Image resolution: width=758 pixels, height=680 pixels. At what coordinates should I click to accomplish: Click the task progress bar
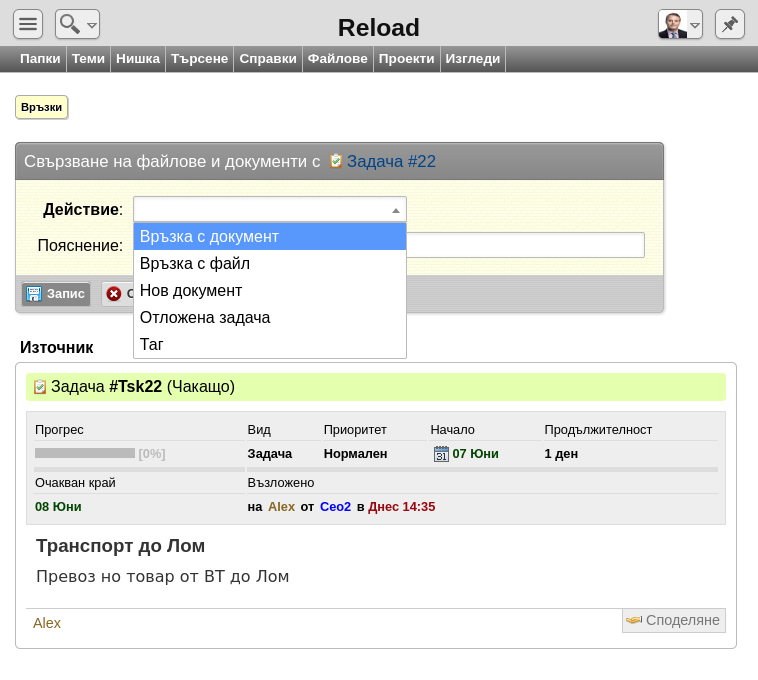tap(85, 453)
